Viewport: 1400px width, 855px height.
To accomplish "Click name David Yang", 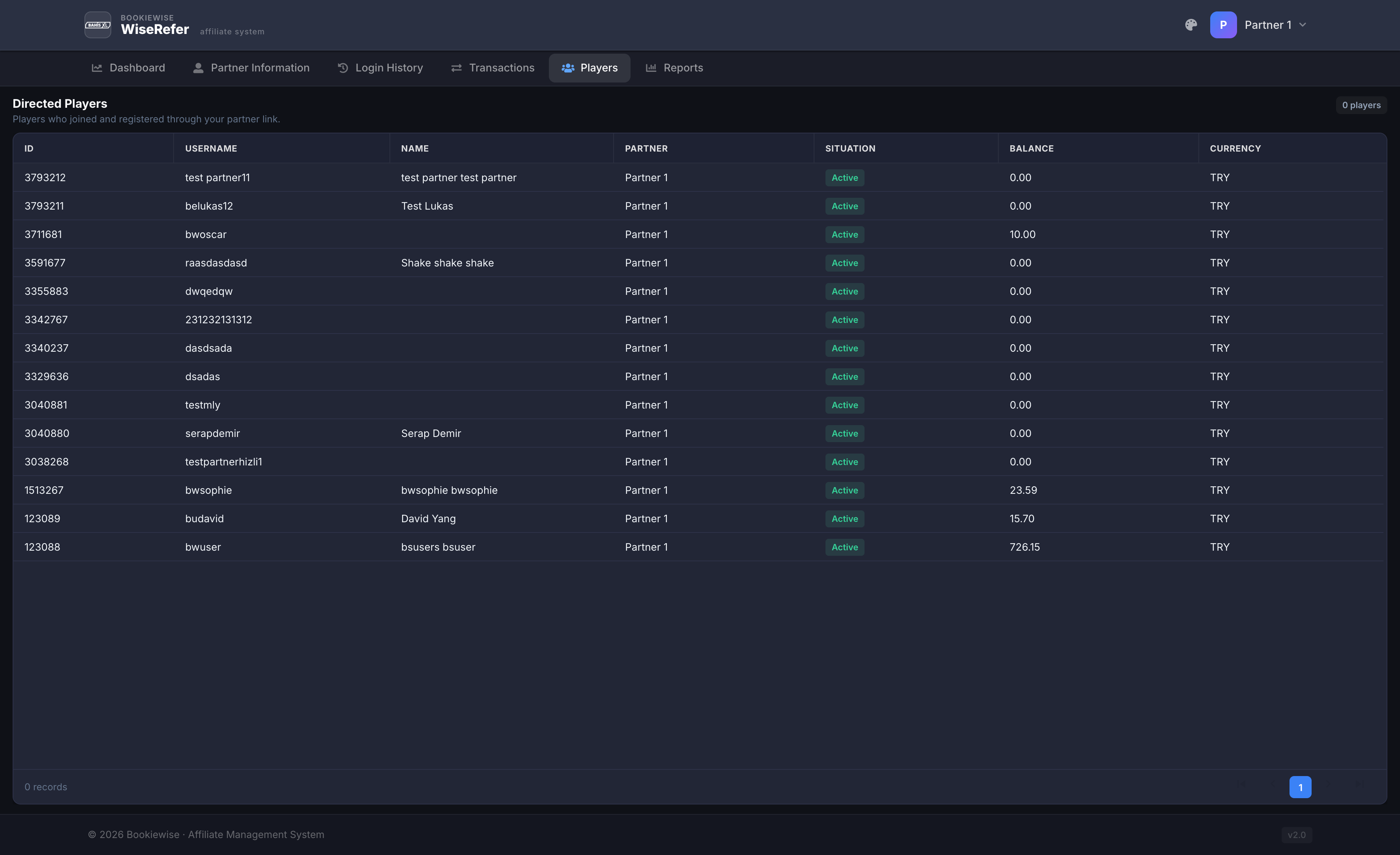I will point(429,518).
